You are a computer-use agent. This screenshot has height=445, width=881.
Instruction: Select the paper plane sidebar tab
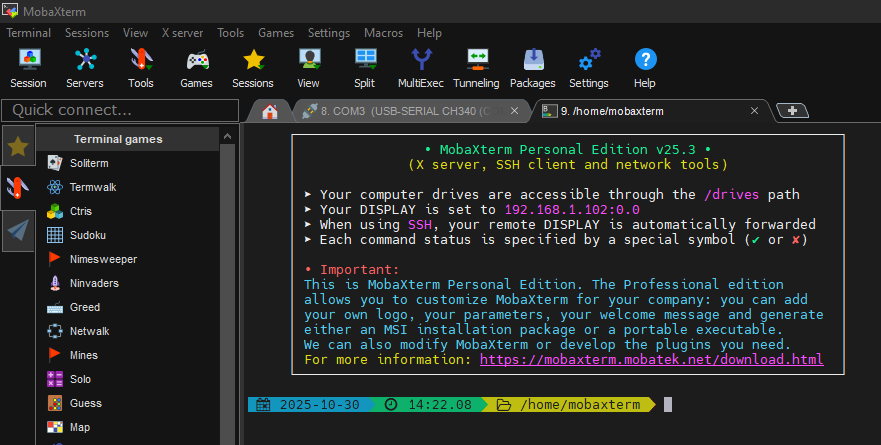pyautogui.click(x=18, y=232)
